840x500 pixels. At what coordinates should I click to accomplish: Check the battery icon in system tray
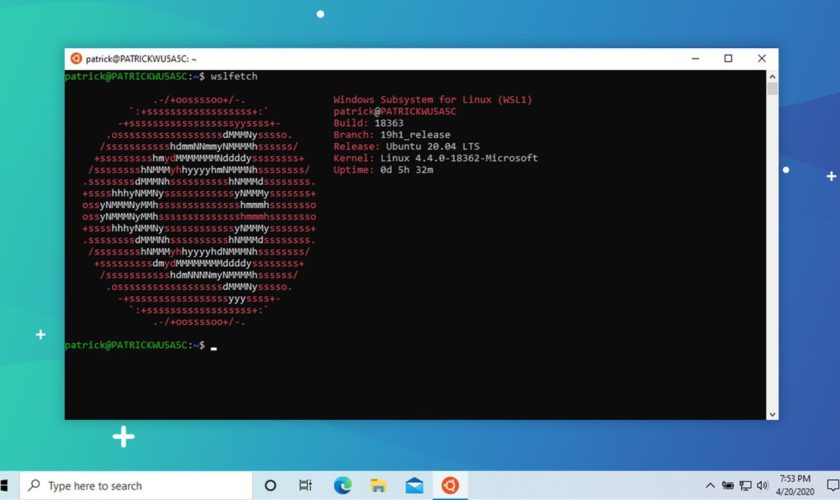728,486
